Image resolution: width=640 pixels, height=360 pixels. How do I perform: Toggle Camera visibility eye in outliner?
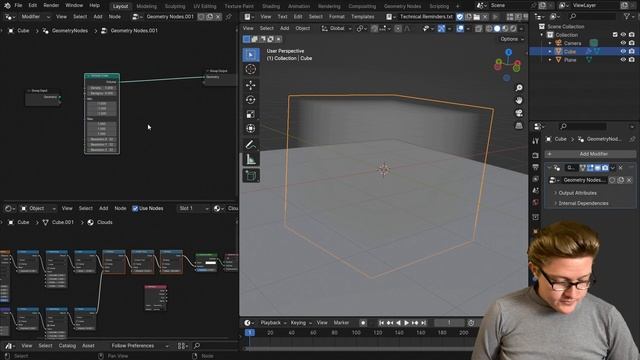pos(623,43)
